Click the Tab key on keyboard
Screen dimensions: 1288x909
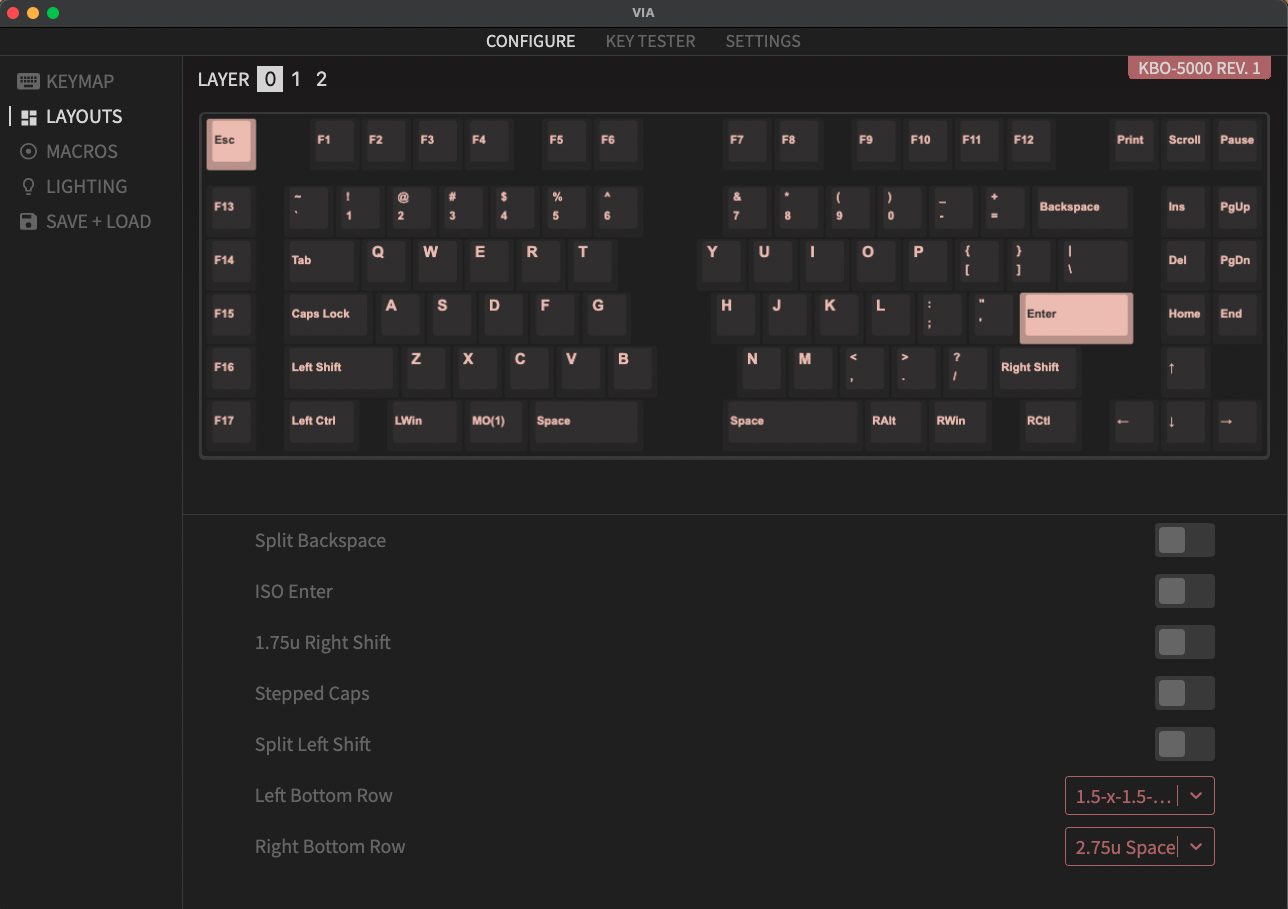coord(321,264)
